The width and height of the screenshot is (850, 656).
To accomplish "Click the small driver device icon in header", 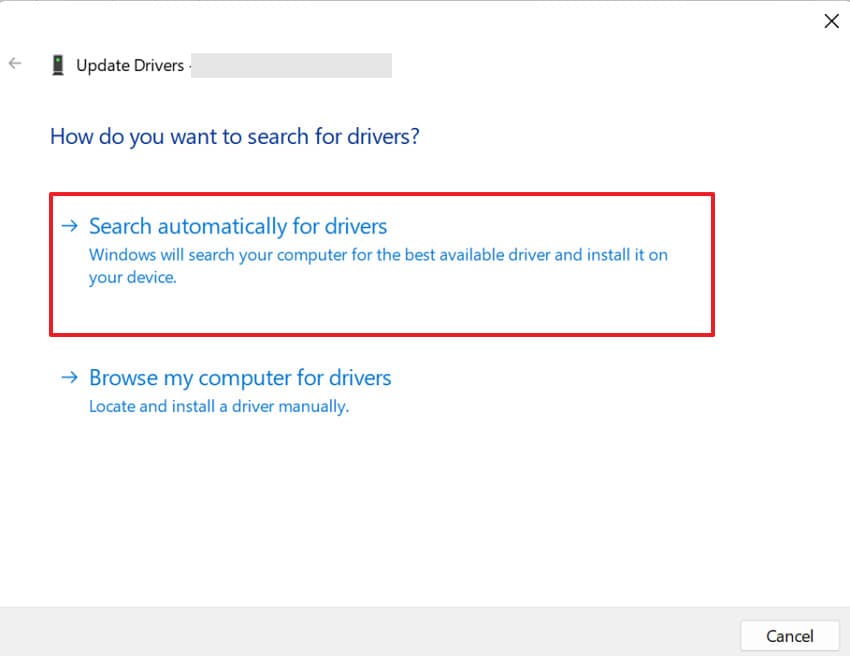I will coord(58,64).
